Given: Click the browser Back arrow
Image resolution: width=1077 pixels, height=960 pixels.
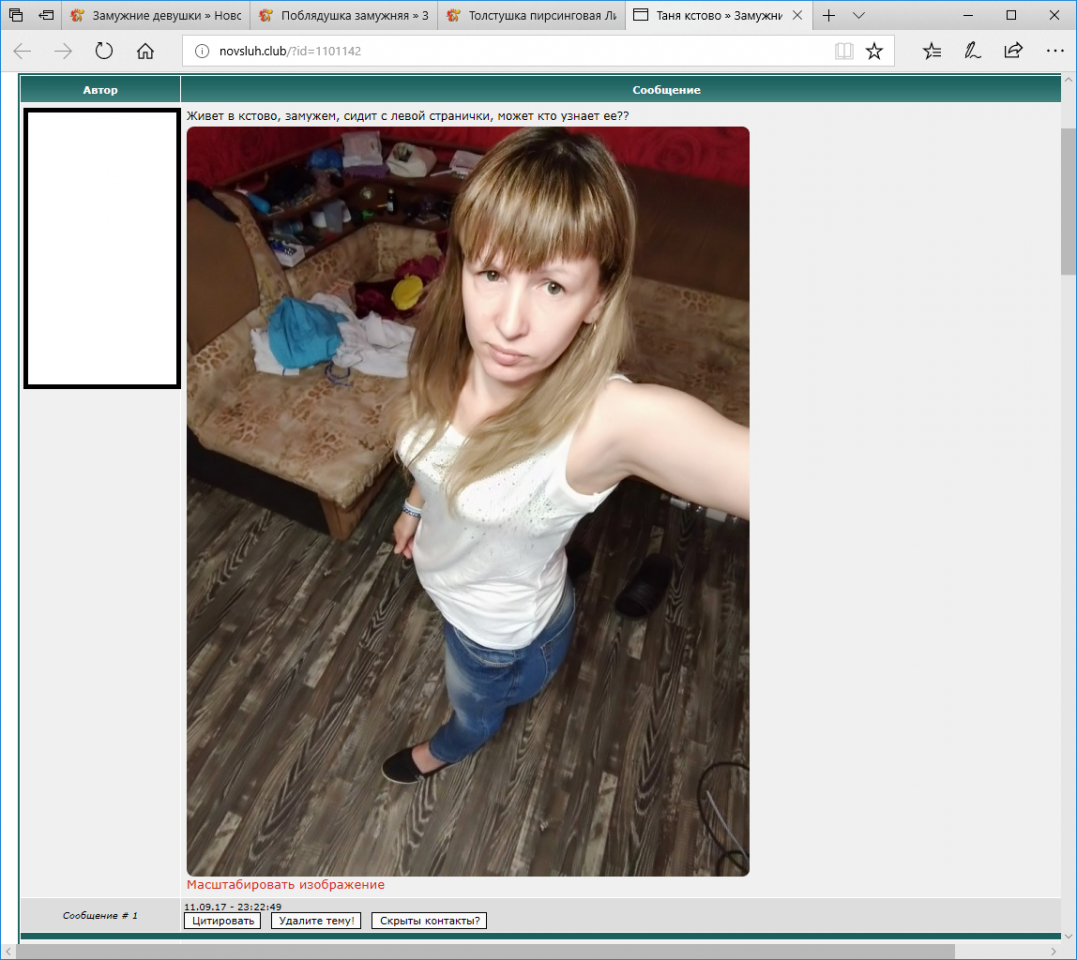Looking at the screenshot, I should pyautogui.click(x=22, y=51).
